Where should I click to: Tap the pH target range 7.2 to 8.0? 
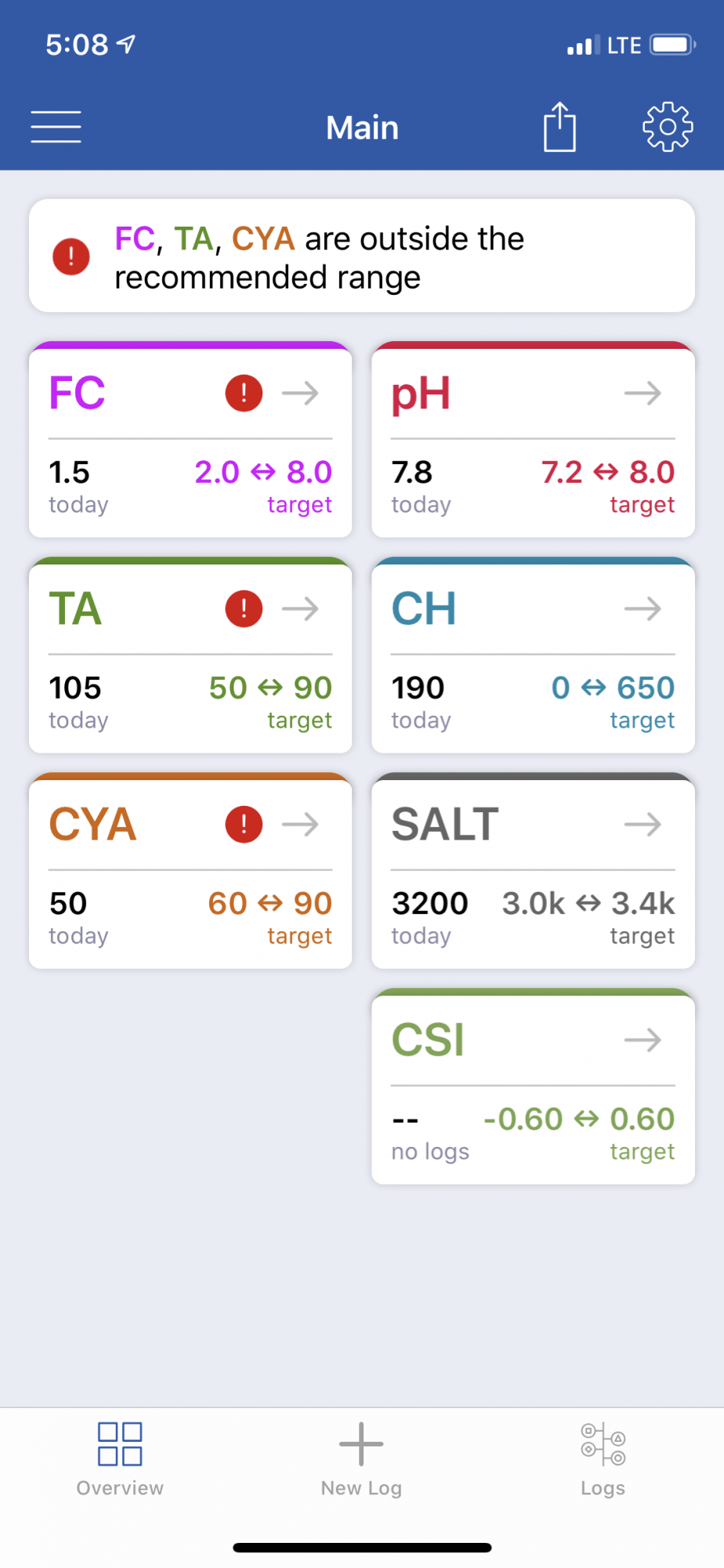(x=608, y=472)
